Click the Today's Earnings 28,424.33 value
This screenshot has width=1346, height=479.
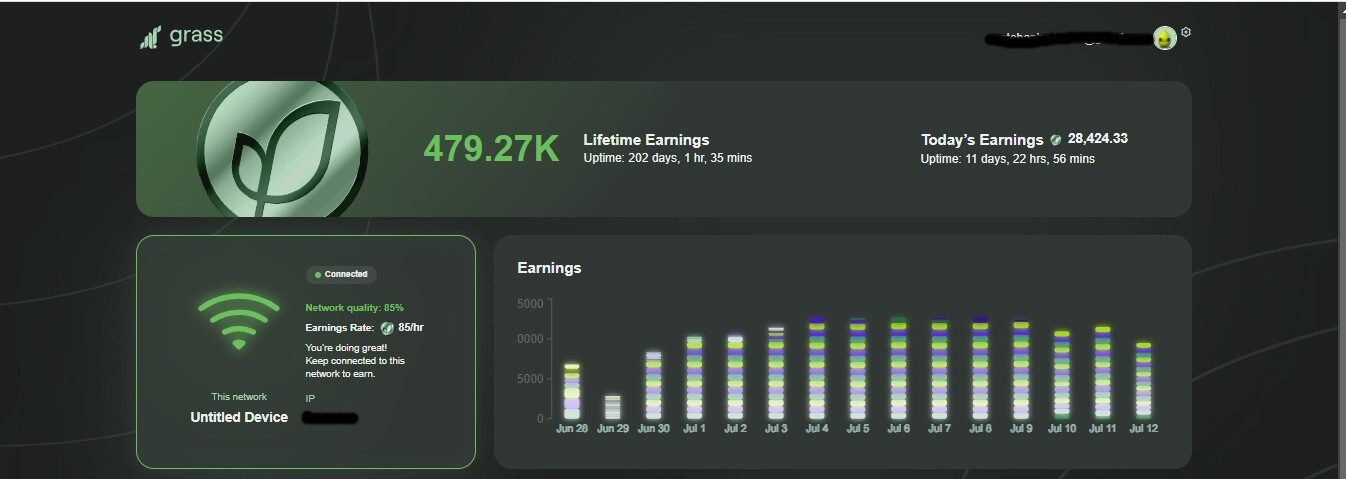tap(1097, 139)
